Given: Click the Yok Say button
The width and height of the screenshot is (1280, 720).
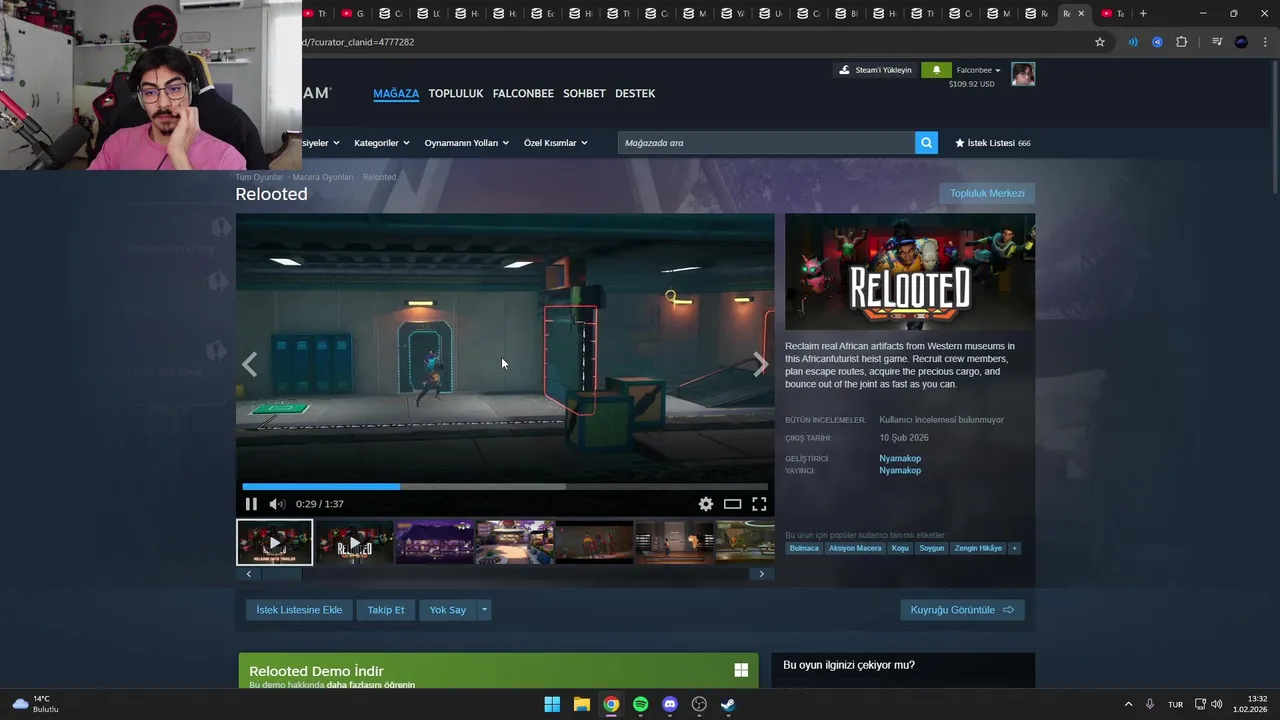Looking at the screenshot, I should click(x=448, y=610).
